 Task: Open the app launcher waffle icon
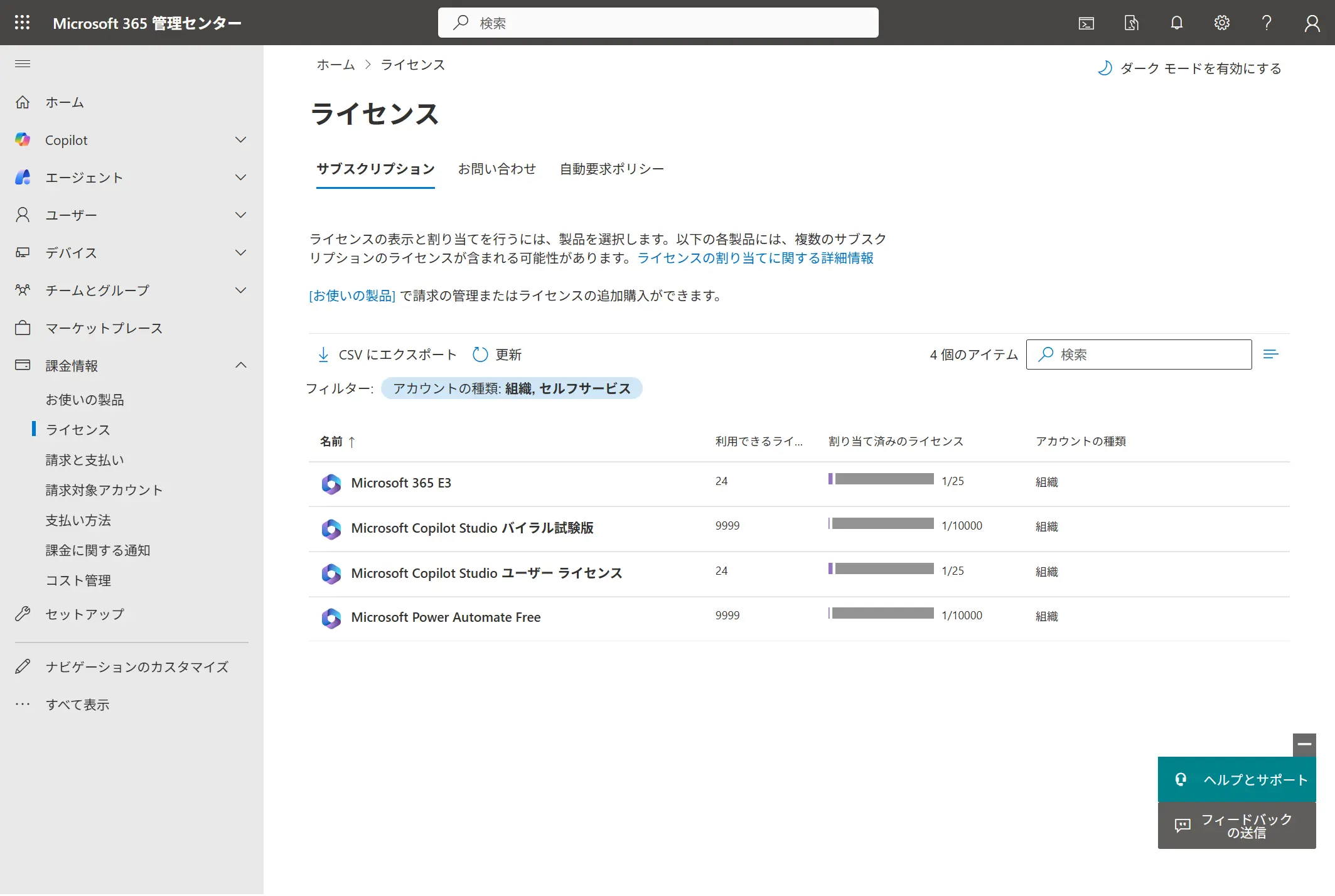click(x=22, y=23)
